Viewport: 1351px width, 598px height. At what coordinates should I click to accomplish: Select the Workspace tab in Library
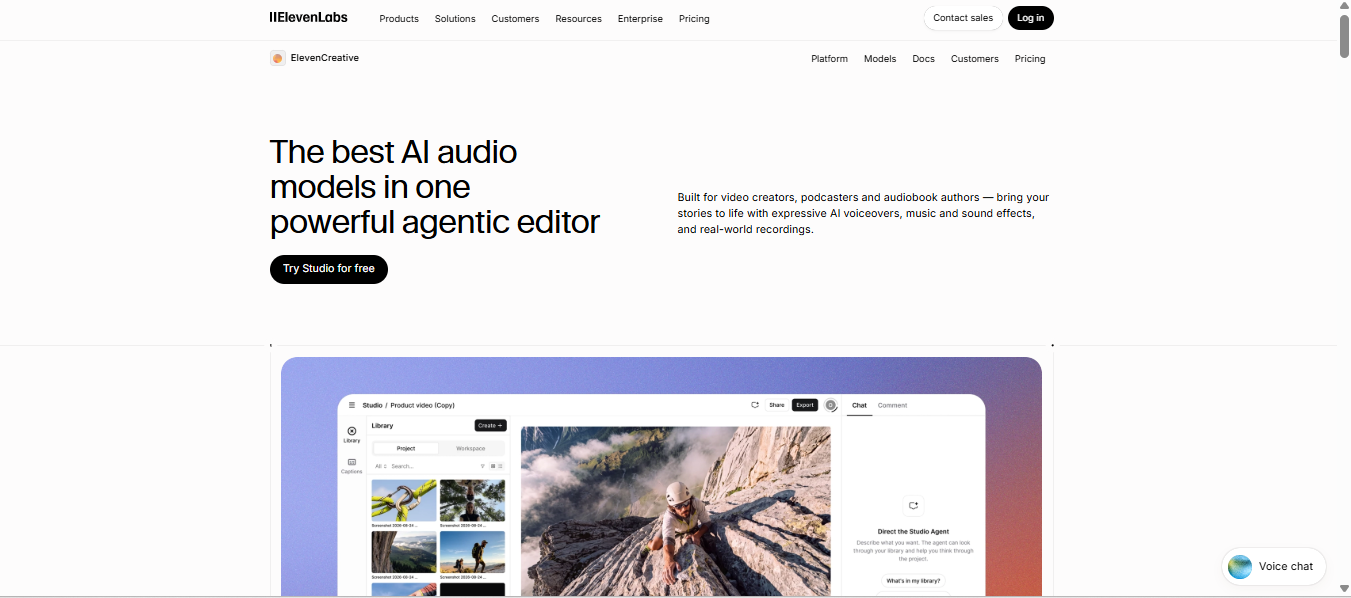(x=471, y=448)
